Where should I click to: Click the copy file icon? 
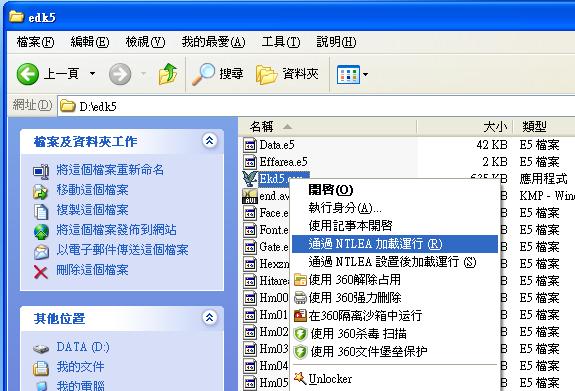click(41, 211)
